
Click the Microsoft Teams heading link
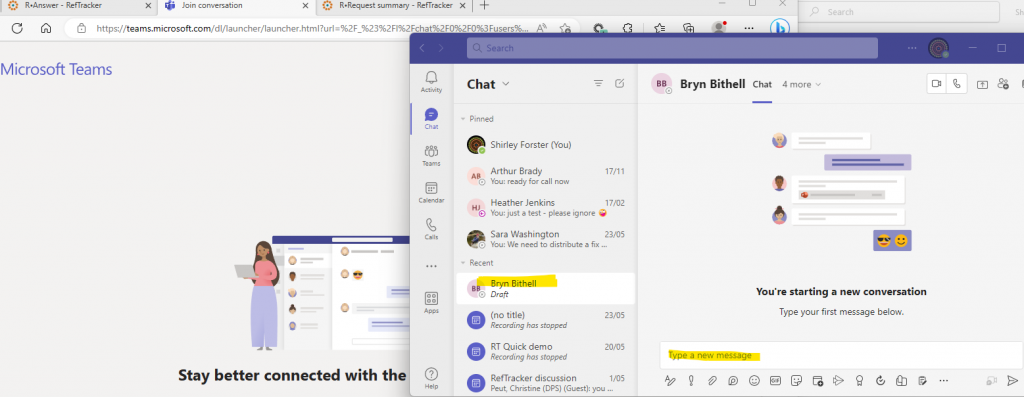56,69
